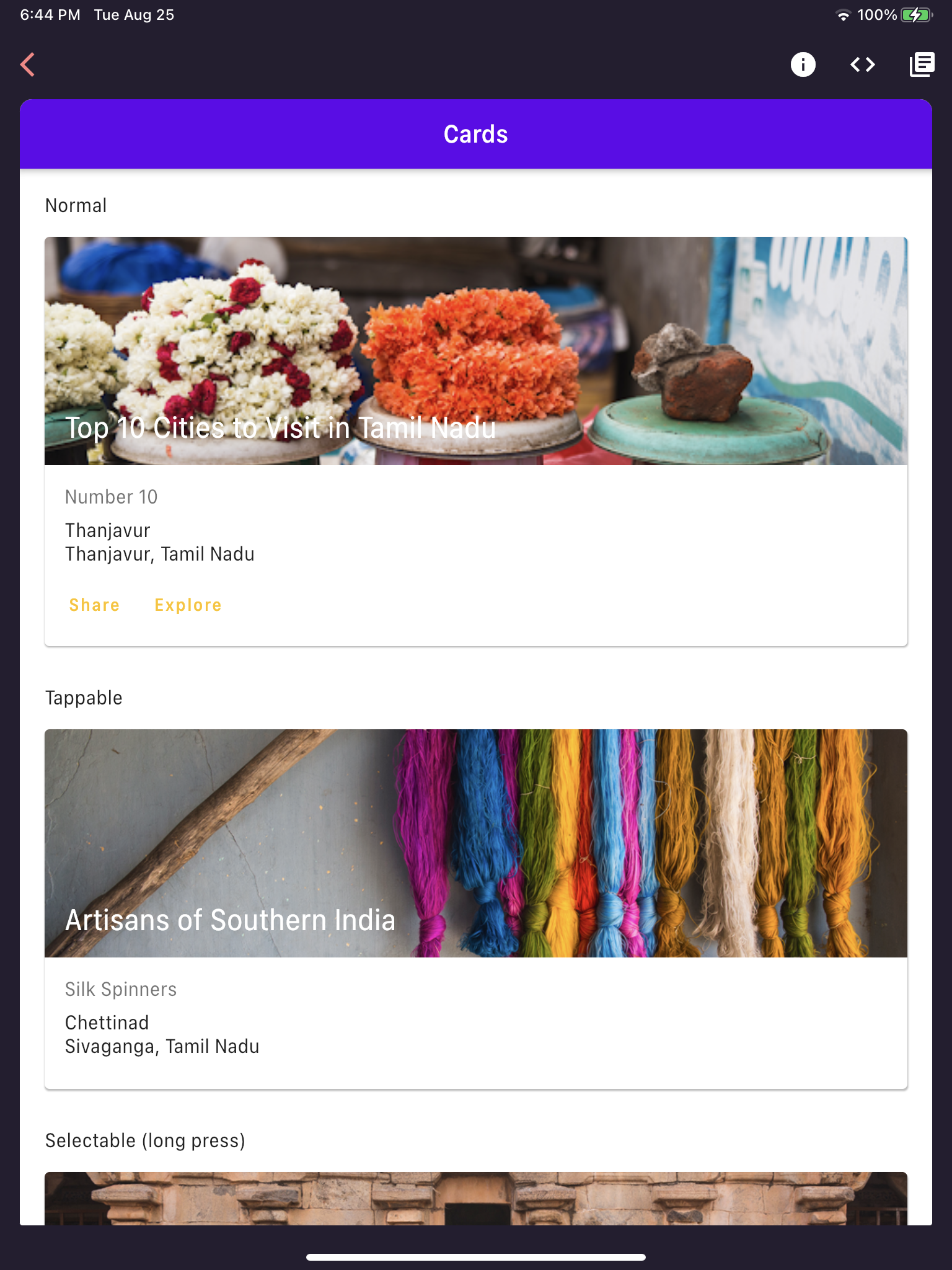
Task: Click the Share button on the Thanjavur card
Action: [94, 605]
